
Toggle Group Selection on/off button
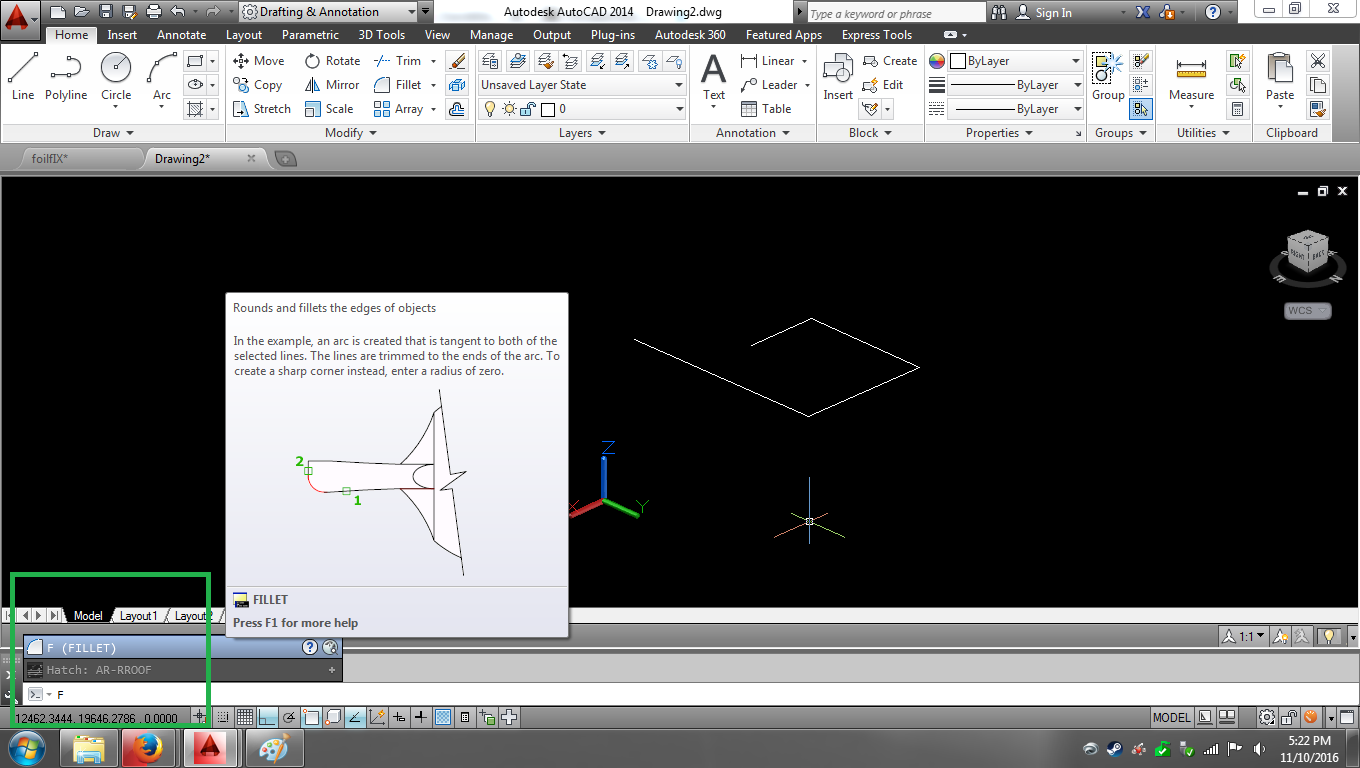(1141, 109)
